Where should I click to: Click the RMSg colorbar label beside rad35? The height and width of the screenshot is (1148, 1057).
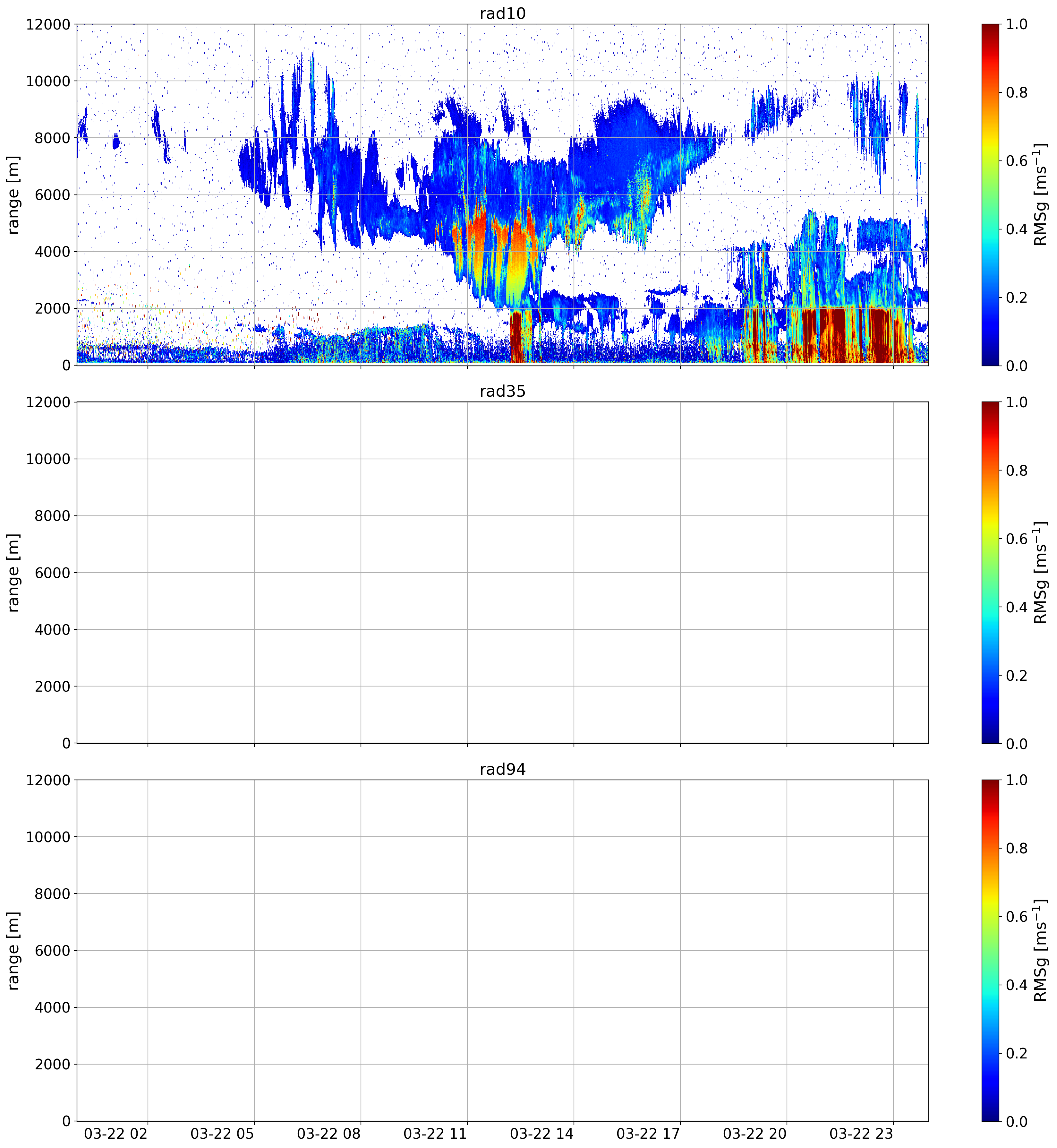click(x=1040, y=572)
